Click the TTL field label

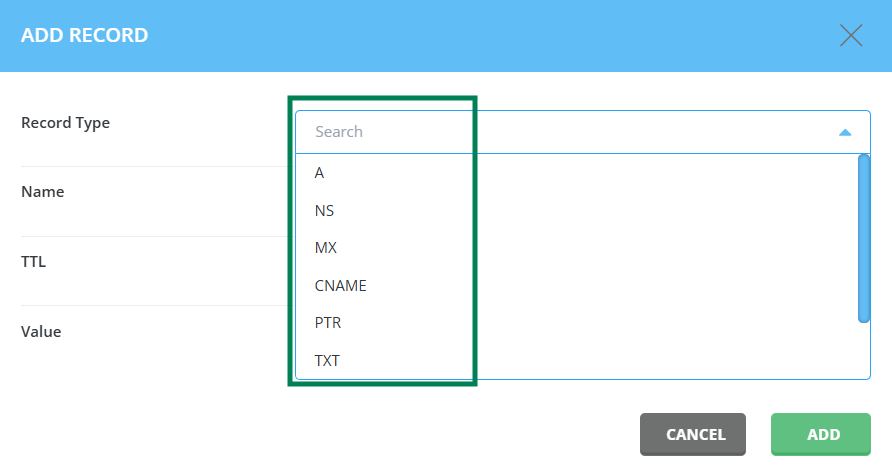click(34, 262)
